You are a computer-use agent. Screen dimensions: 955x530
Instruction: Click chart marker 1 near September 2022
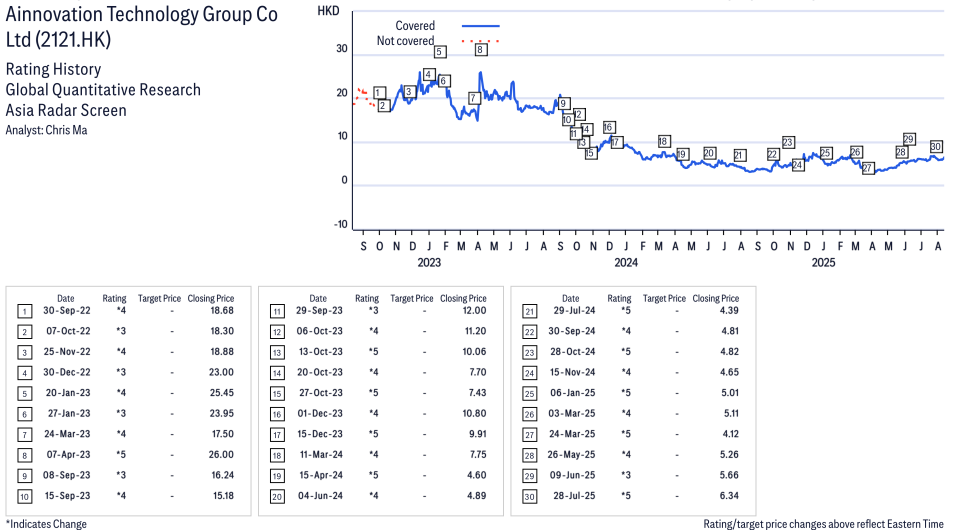(379, 93)
